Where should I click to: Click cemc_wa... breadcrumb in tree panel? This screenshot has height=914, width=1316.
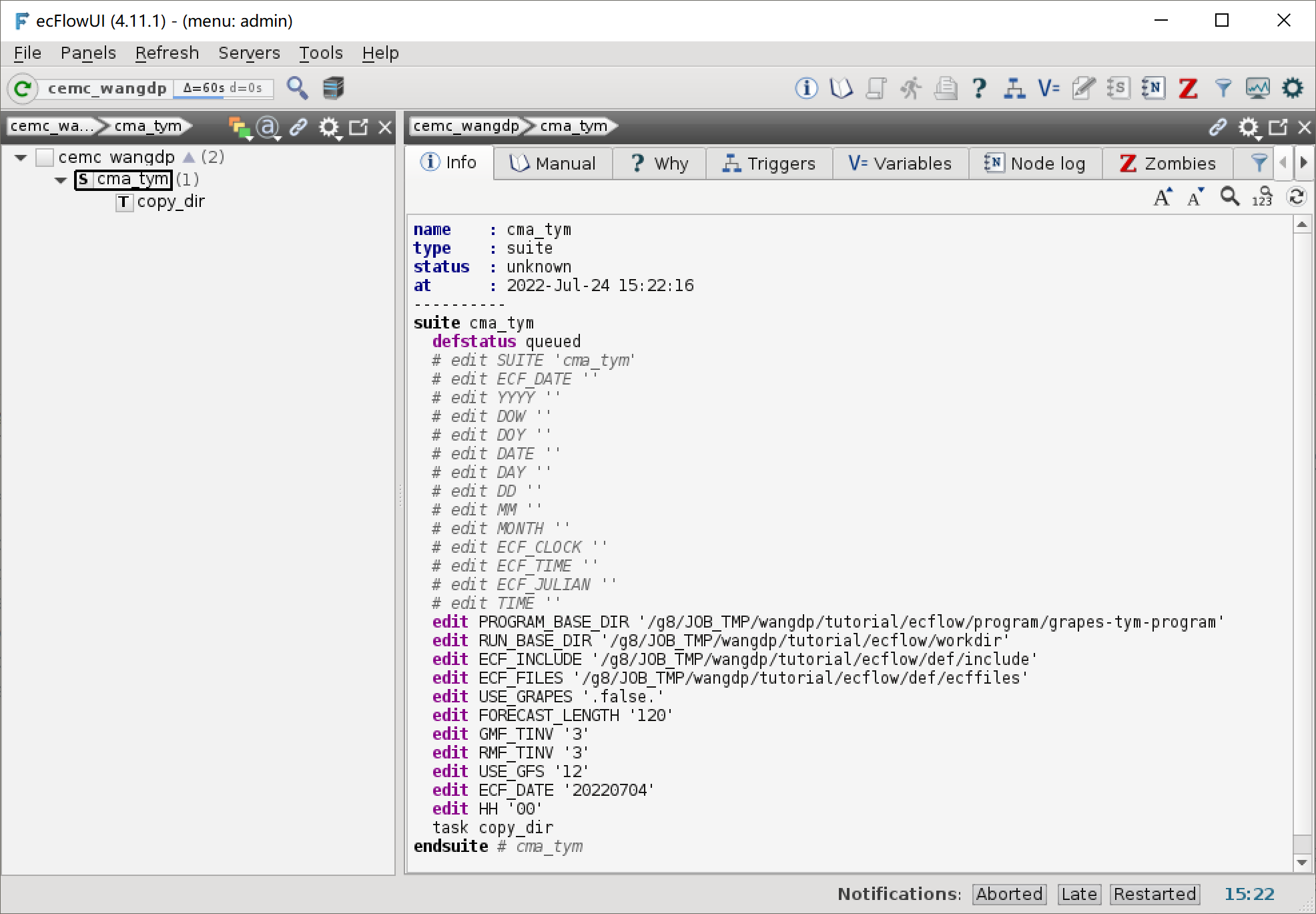pos(52,126)
